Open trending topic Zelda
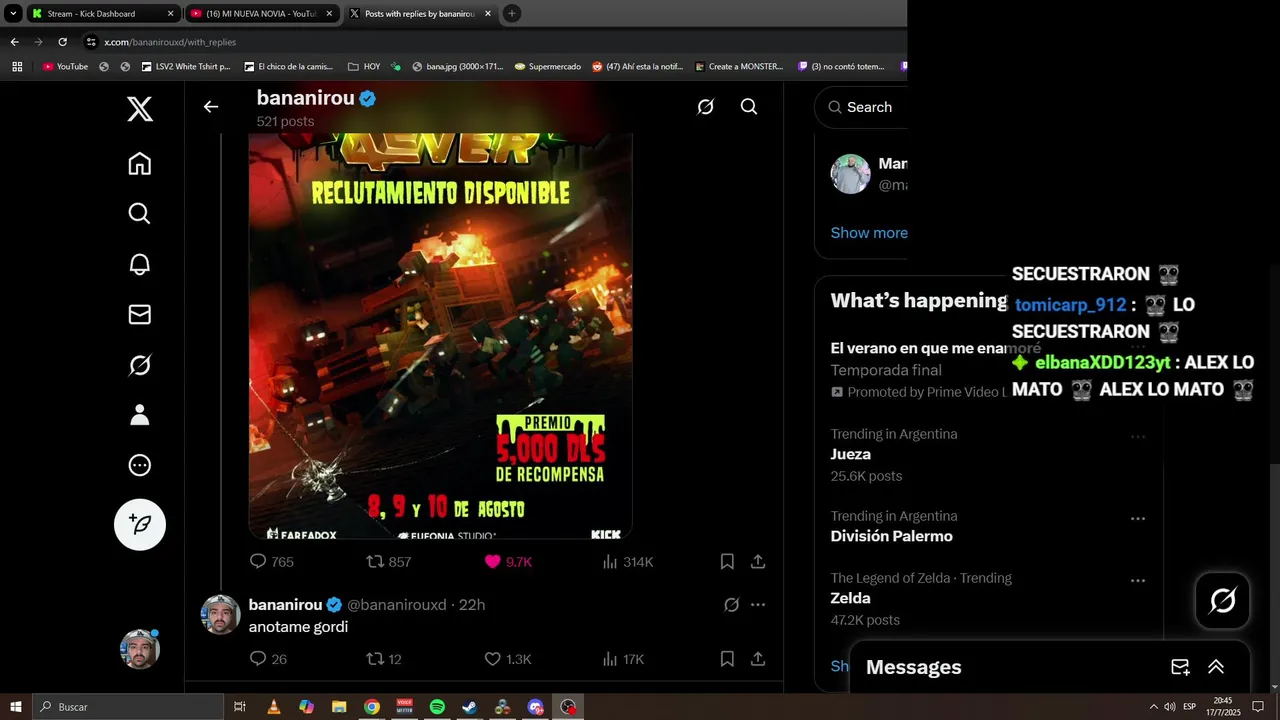Image resolution: width=1280 pixels, height=720 pixels. click(x=850, y=598)
